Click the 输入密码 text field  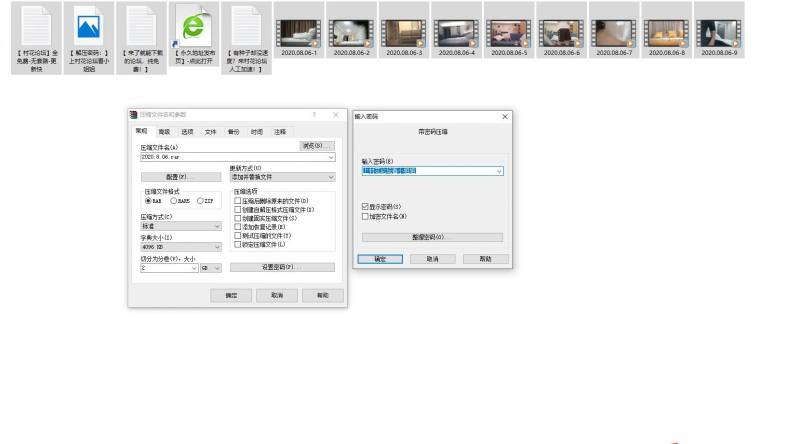(x=428, y=171)
